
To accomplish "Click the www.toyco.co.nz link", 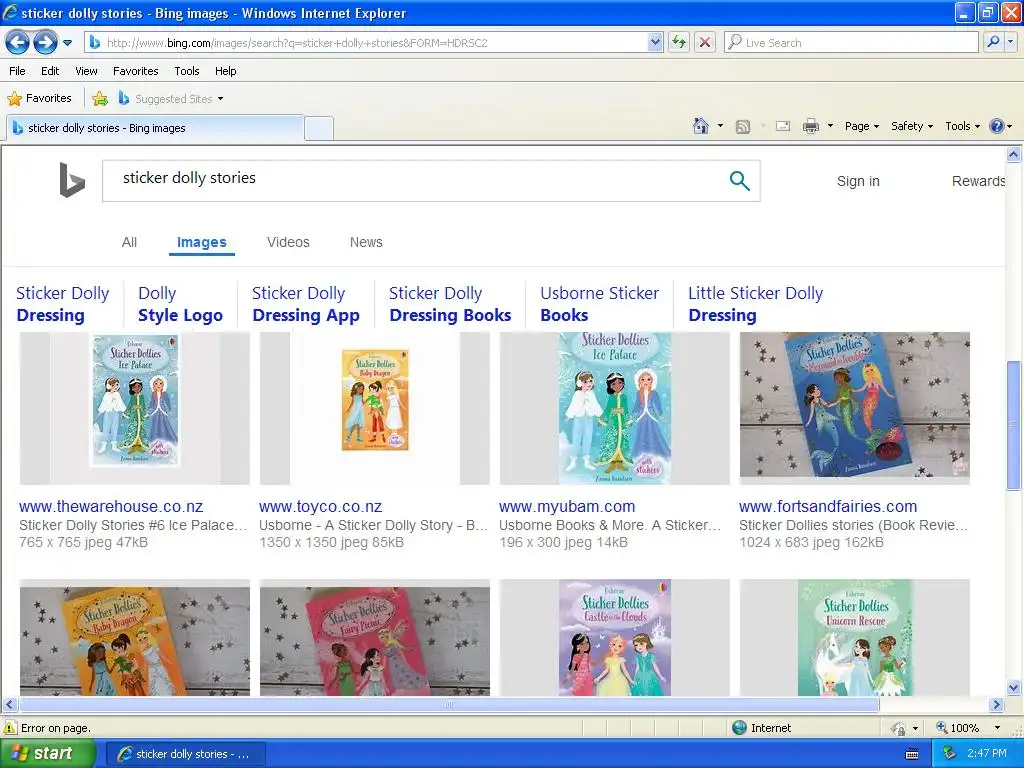I will 321,506.
